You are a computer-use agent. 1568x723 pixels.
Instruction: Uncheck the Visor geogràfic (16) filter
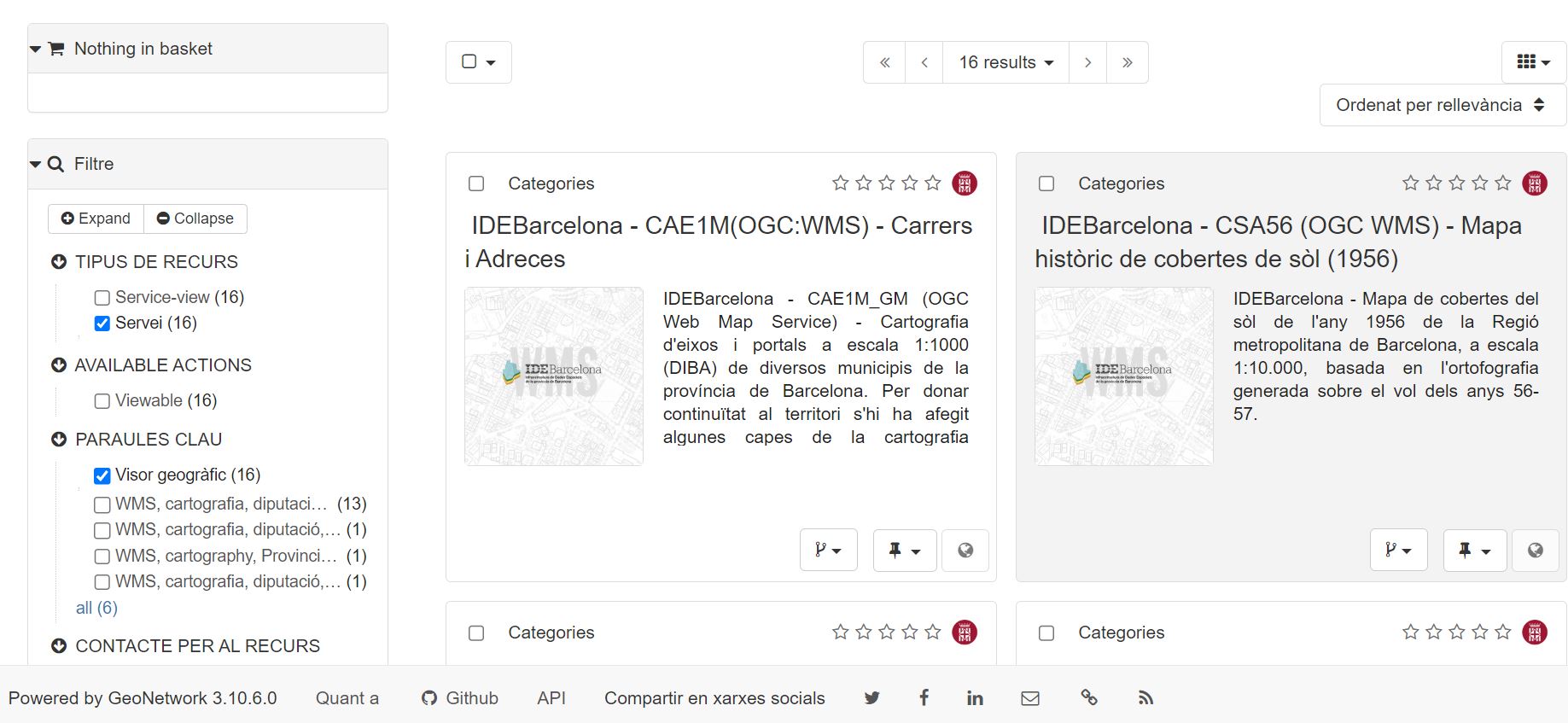click(102, 475)
